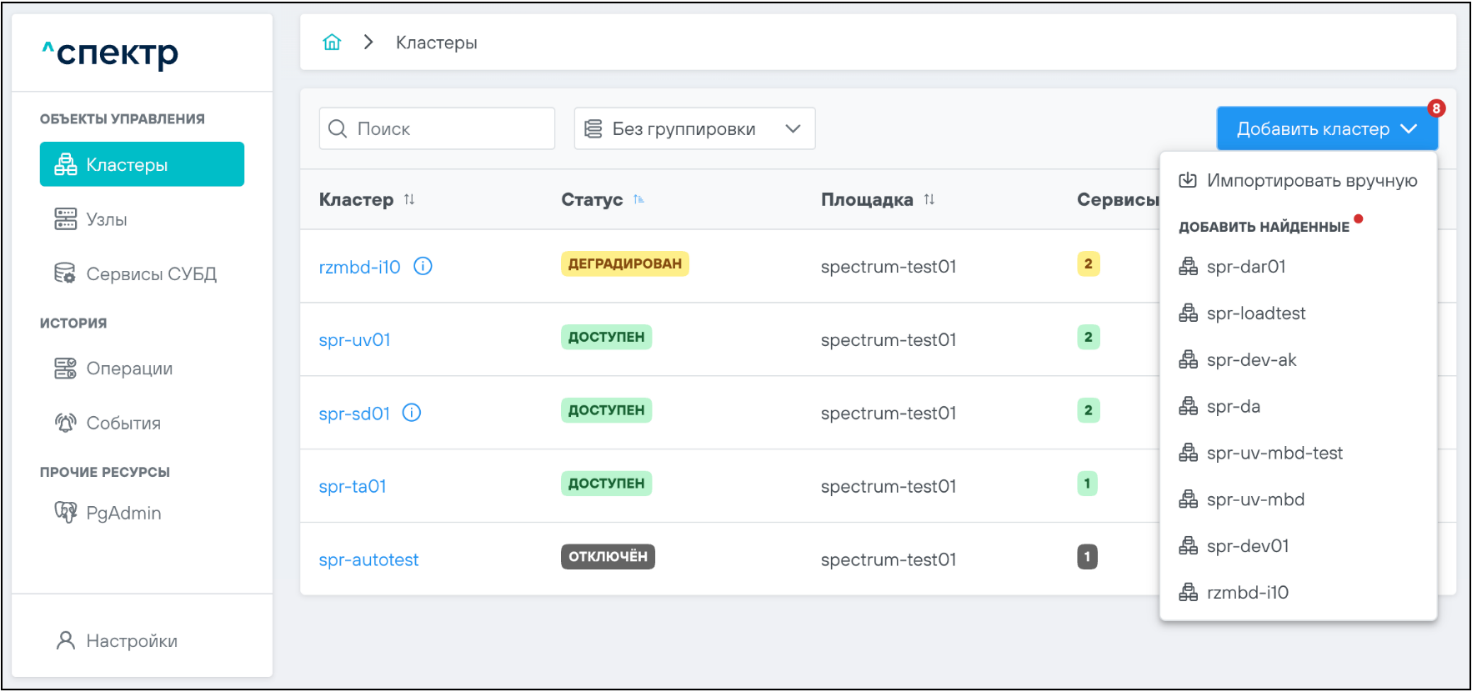This screenshot has width=1472, height=692.
Task: Go to Операции history page
Action: (x=128, y=368)
